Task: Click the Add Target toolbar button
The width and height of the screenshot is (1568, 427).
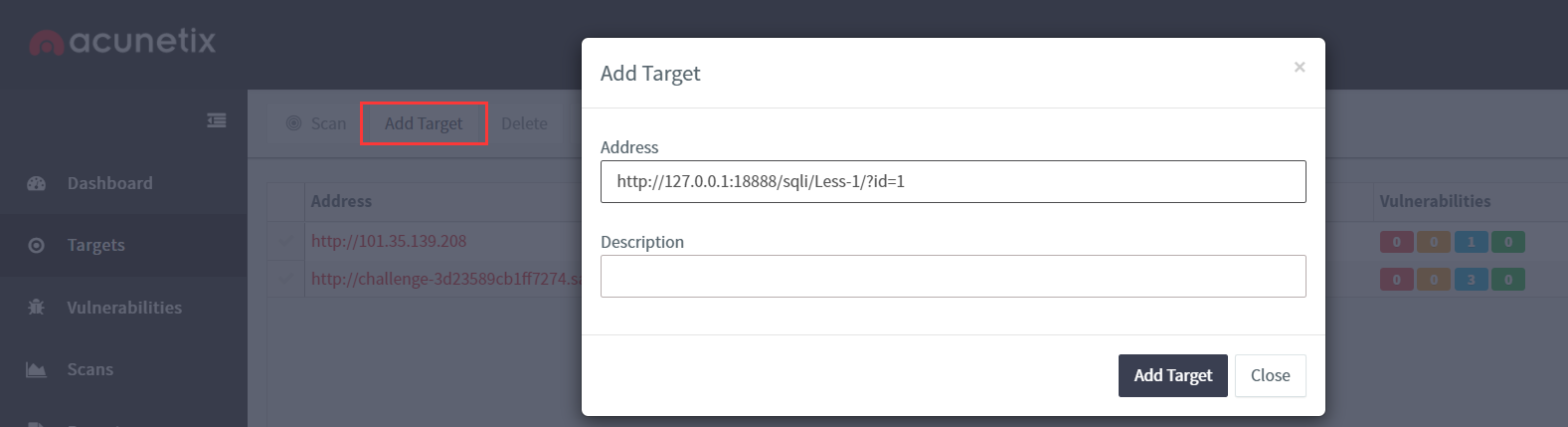Action: click(x=424, y=123)
